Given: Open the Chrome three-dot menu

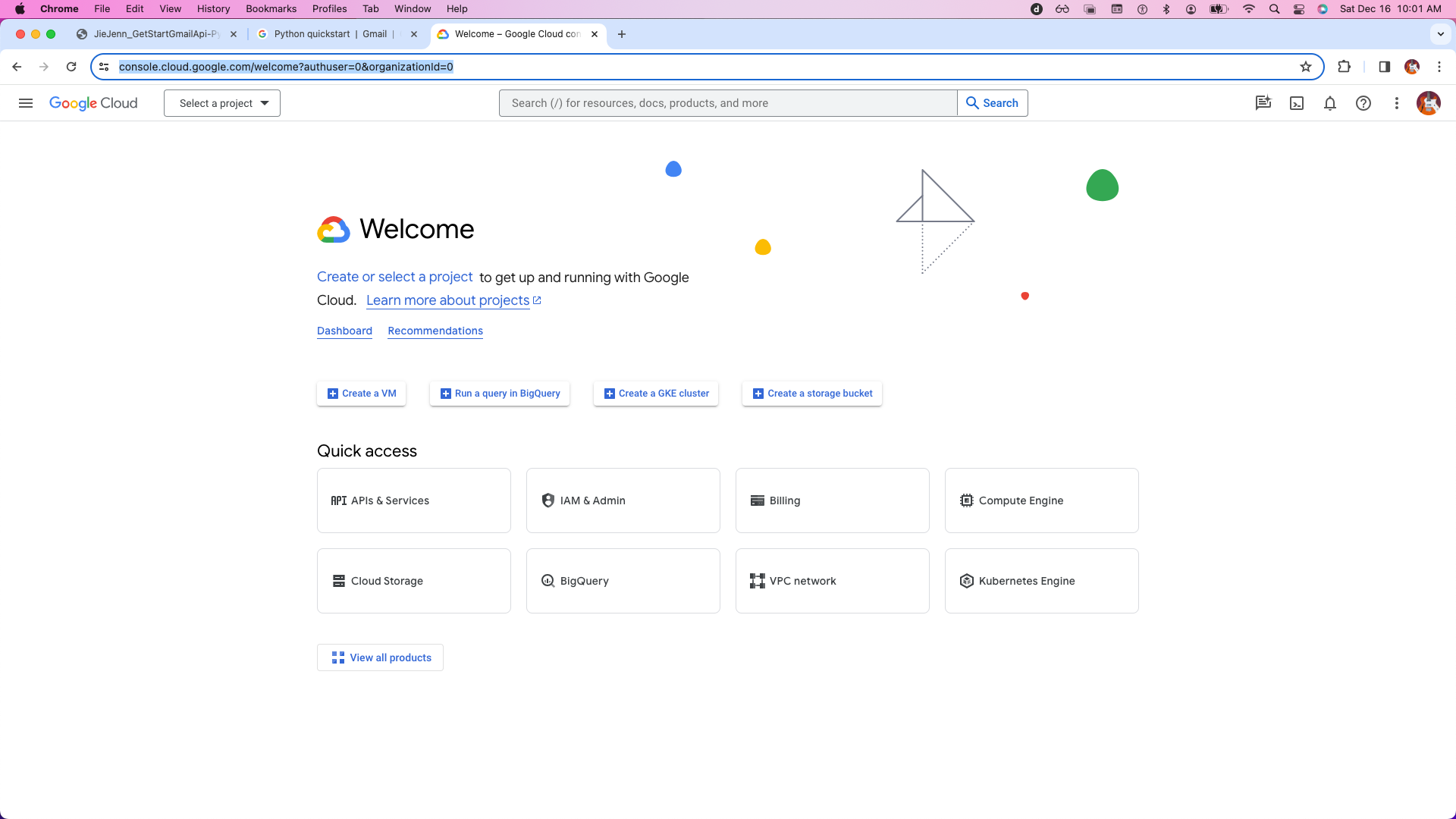Looking at the screenshot, I should pyautogui.click(x=1439, y=67).
